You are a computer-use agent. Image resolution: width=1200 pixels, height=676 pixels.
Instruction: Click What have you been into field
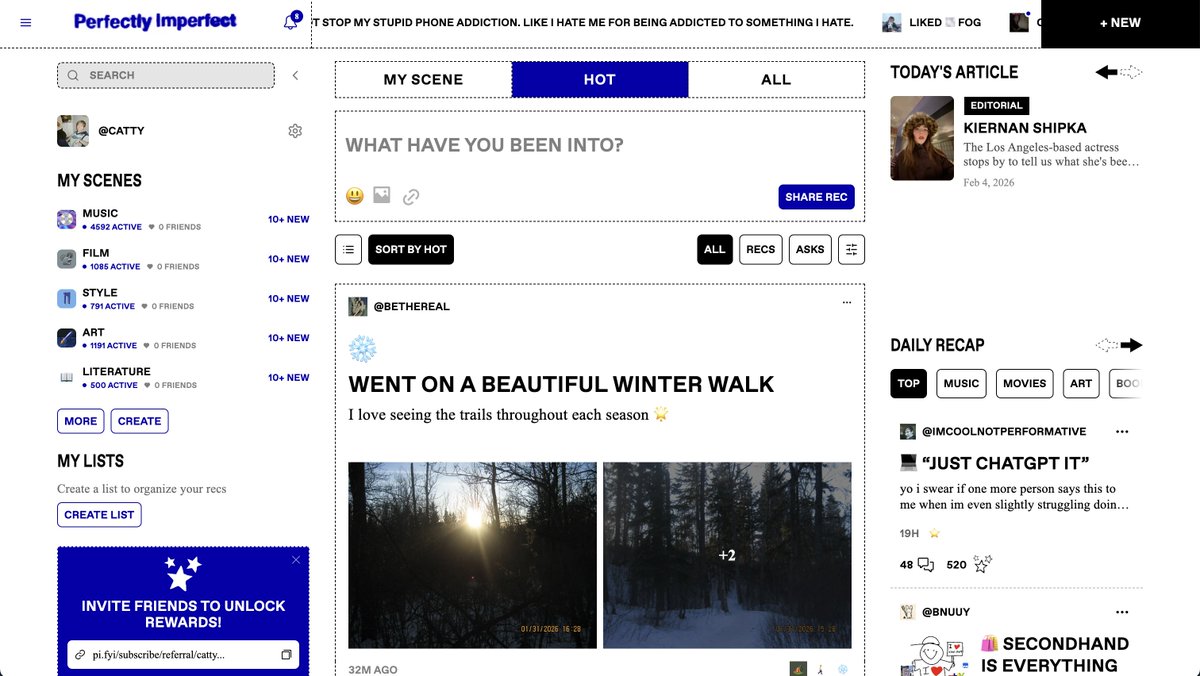(x=600, y=145)
